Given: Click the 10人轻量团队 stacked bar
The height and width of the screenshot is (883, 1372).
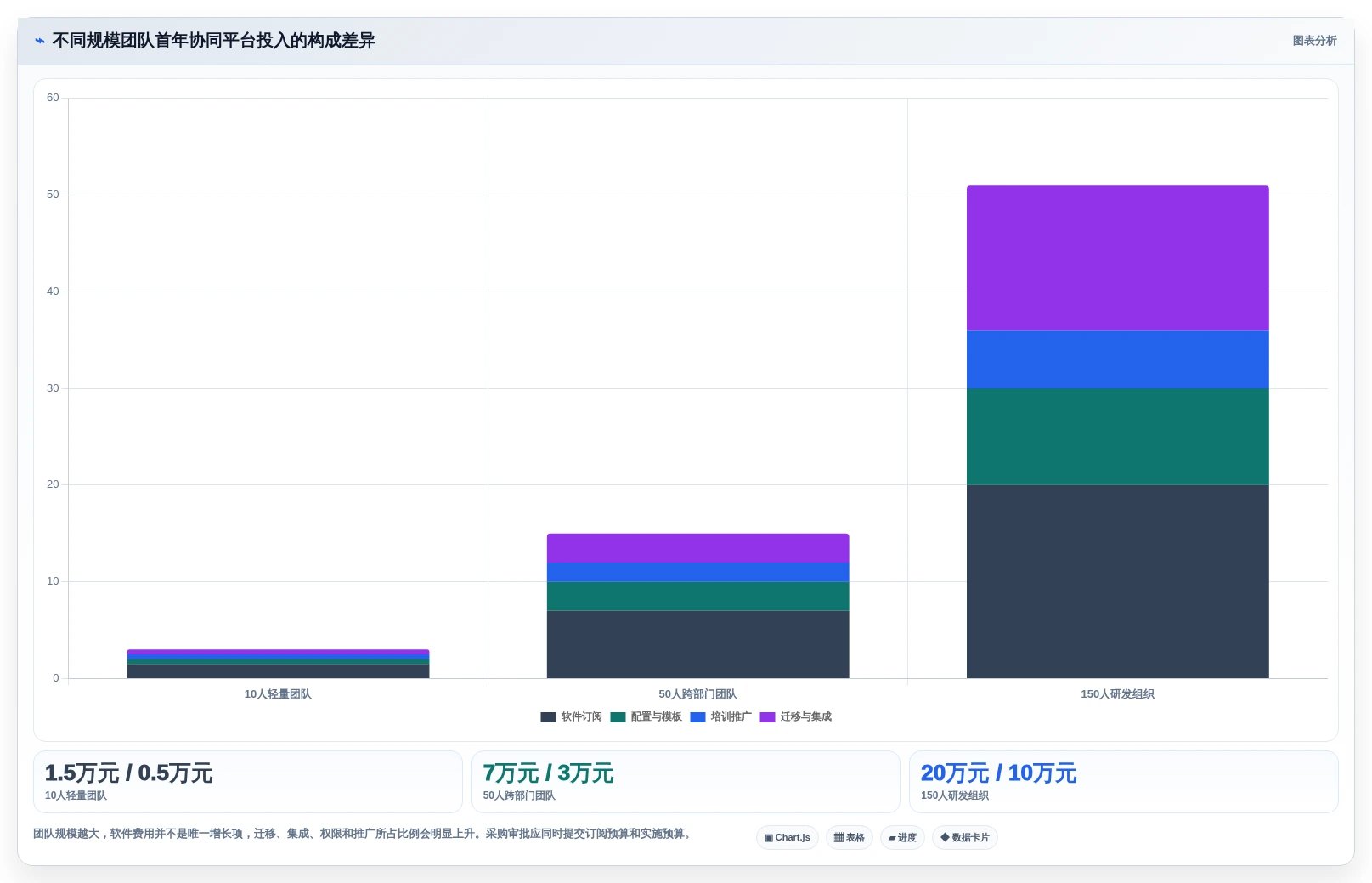Looking at the screenshot, I should pos(278,664).
